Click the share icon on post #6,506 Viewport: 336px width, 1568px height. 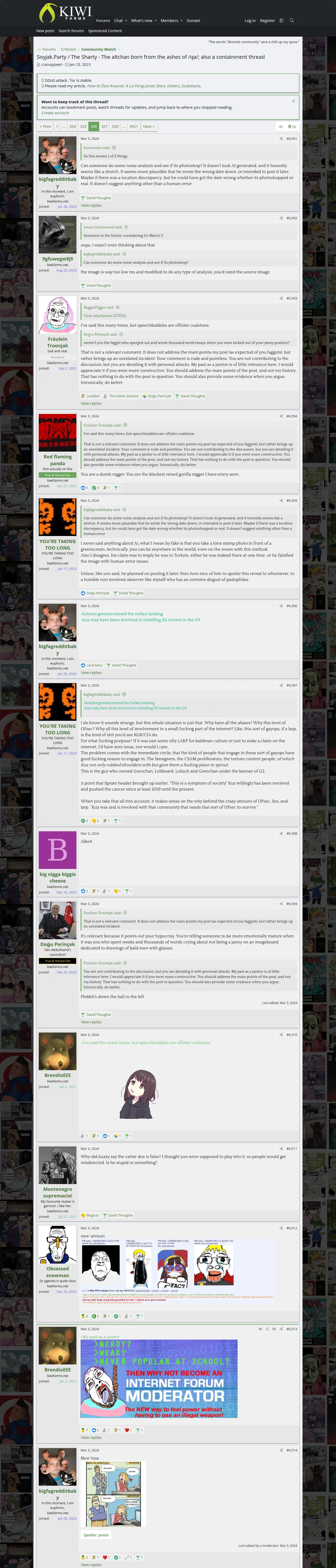coord(281,606)
